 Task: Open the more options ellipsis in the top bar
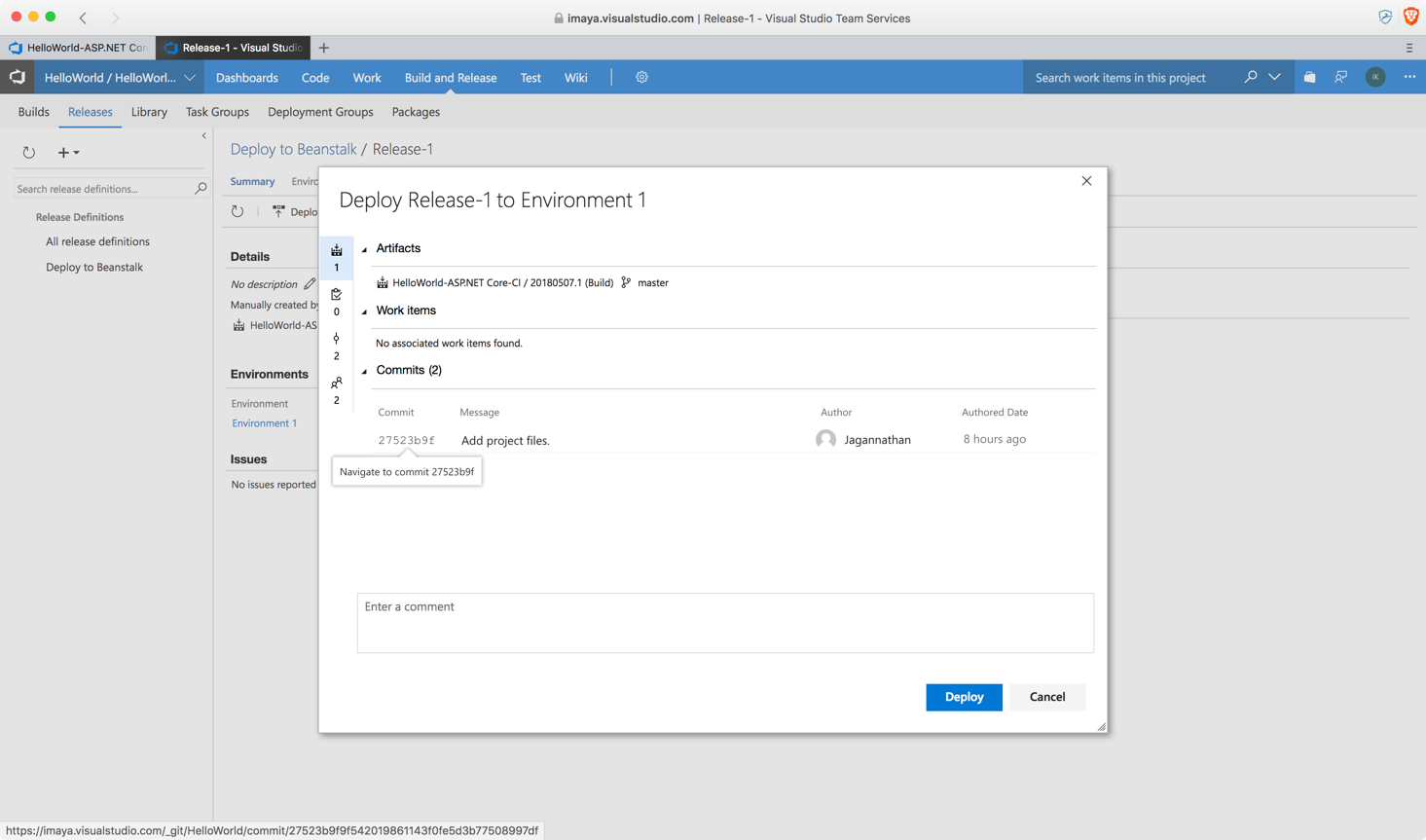coord(1409,77)
